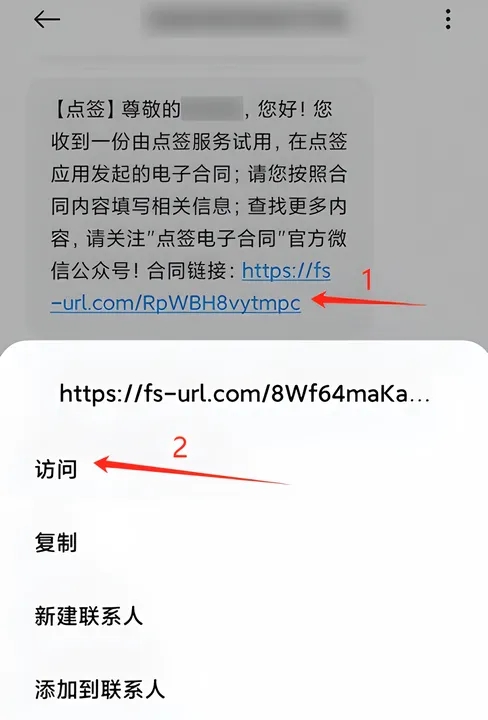Select 访问 to visit the link
This screenshot has height=720, width=488.
56,470
